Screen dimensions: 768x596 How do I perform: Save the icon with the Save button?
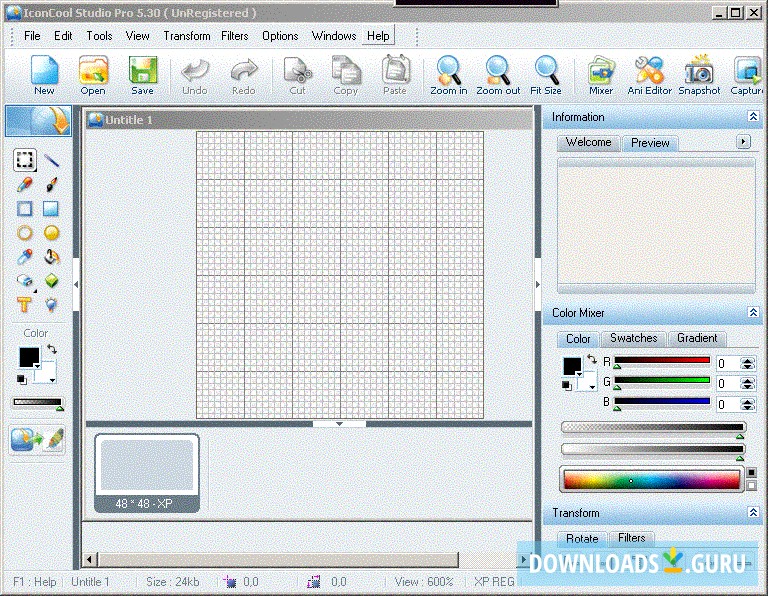143,74
